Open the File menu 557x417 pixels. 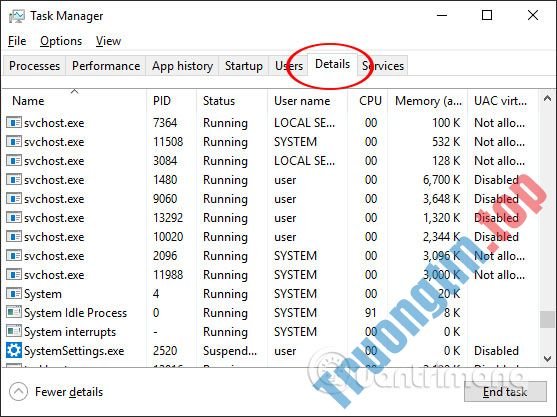click(x=17, y=41)
